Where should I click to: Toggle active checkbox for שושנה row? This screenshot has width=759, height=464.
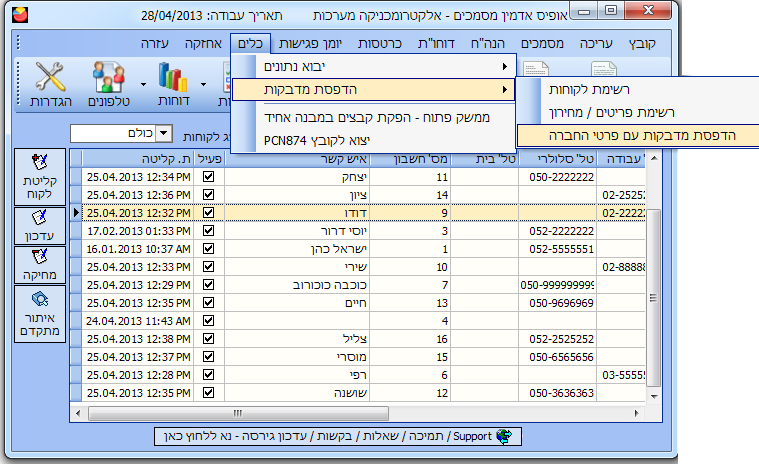click(209, 392)
